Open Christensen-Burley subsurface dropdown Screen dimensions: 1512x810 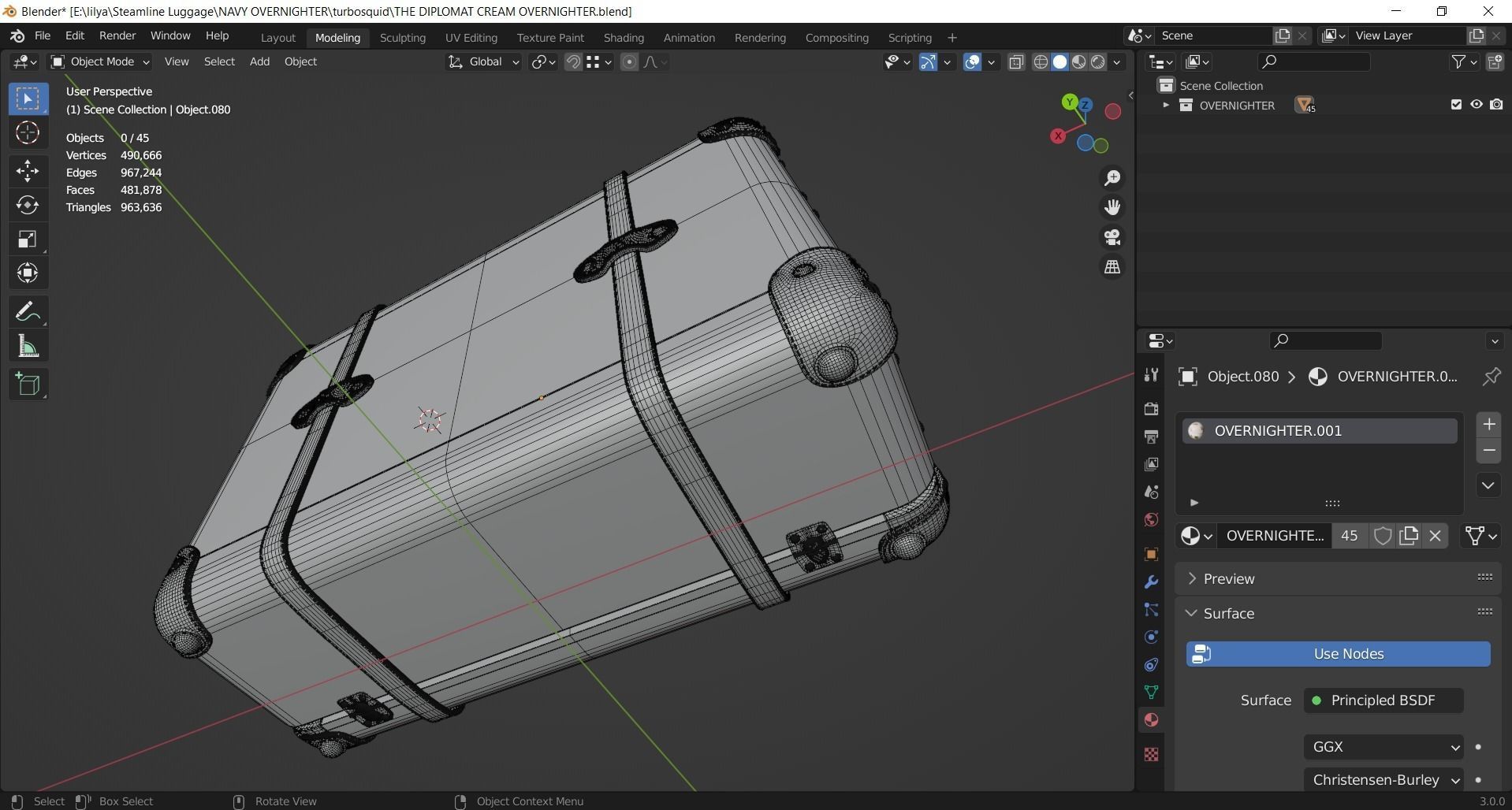point(1384,779)
